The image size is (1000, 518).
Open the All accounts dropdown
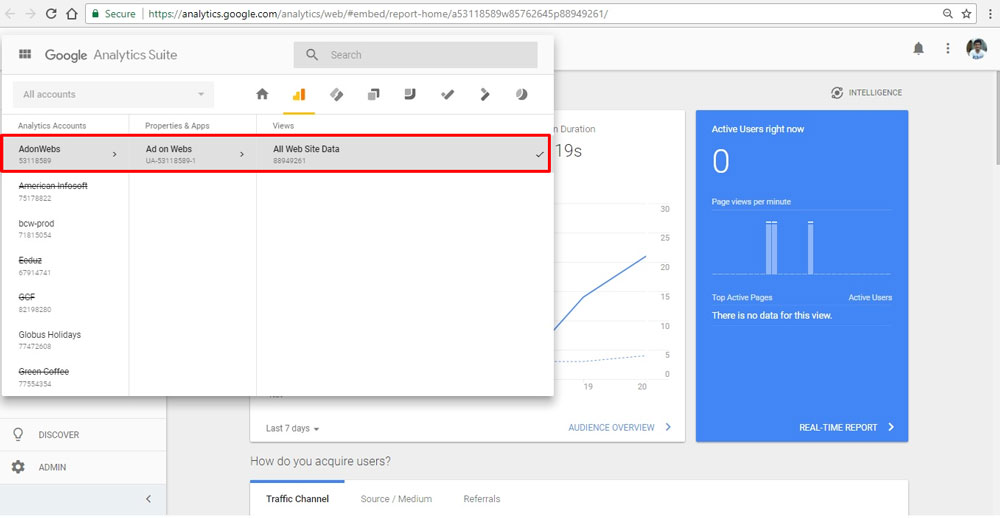114,94
